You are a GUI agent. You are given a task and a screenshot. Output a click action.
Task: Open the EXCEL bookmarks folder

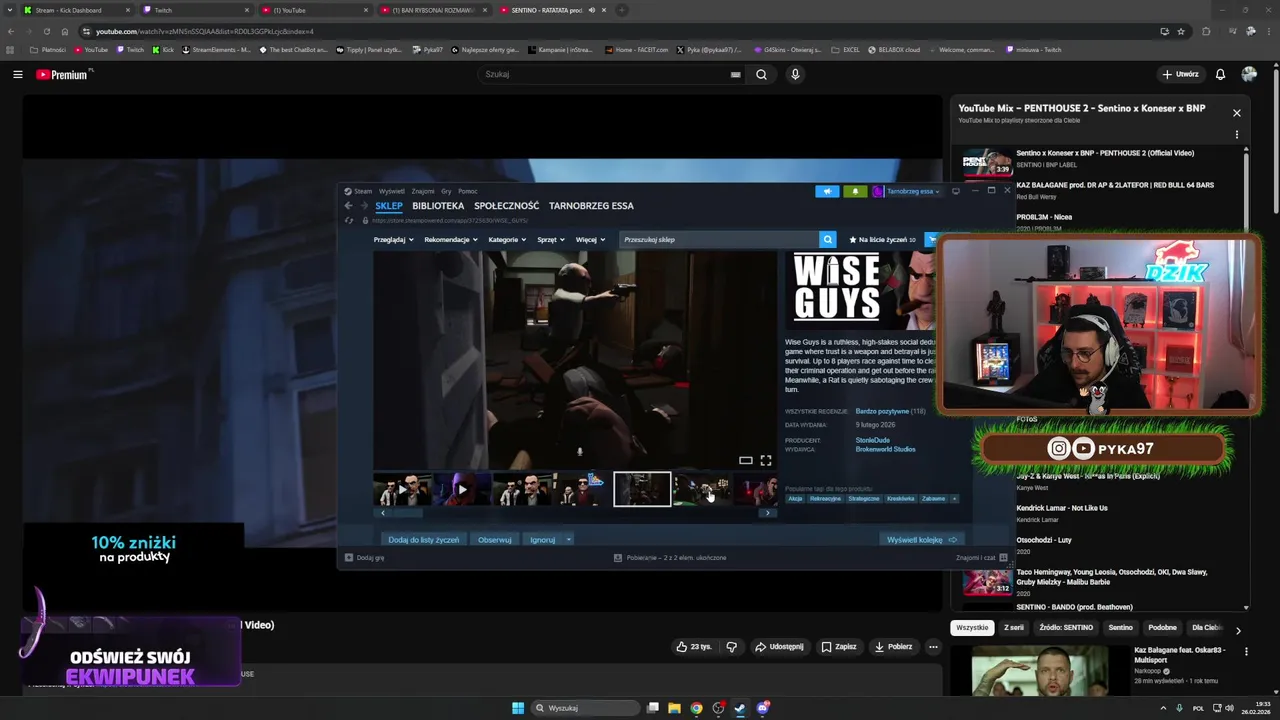tap(845, 49)
